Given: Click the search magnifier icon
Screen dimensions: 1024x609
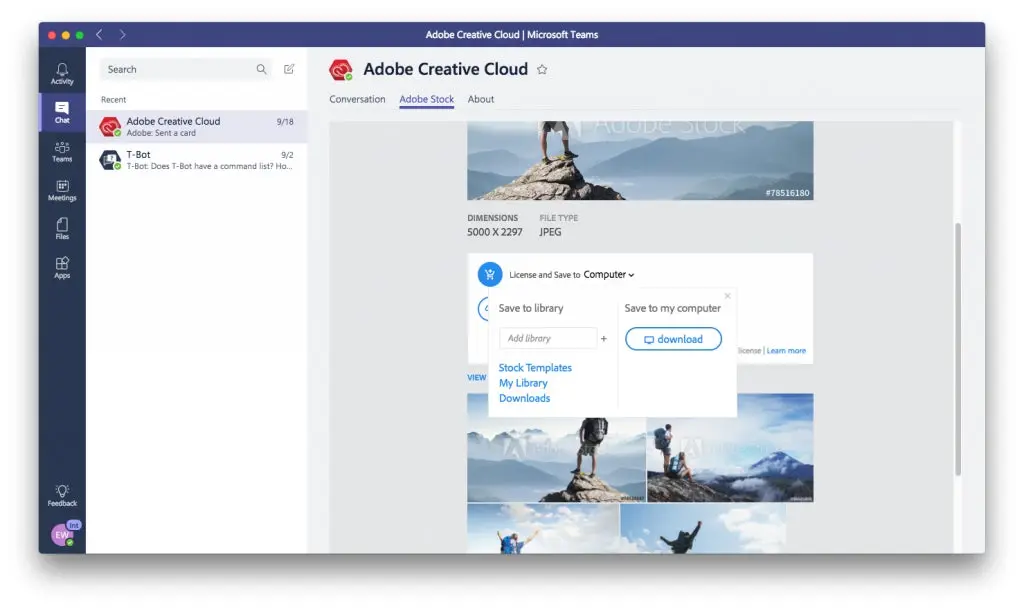Looking at the screenshot, I should (261, 69).
